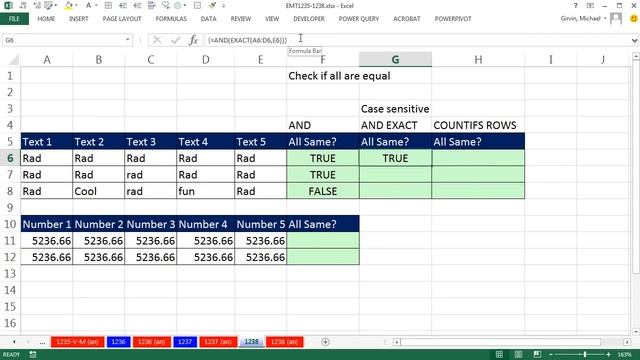Switch to sheet tab 1236 (an)
This screenshot has height=360, width=640.
click(151, 342)
